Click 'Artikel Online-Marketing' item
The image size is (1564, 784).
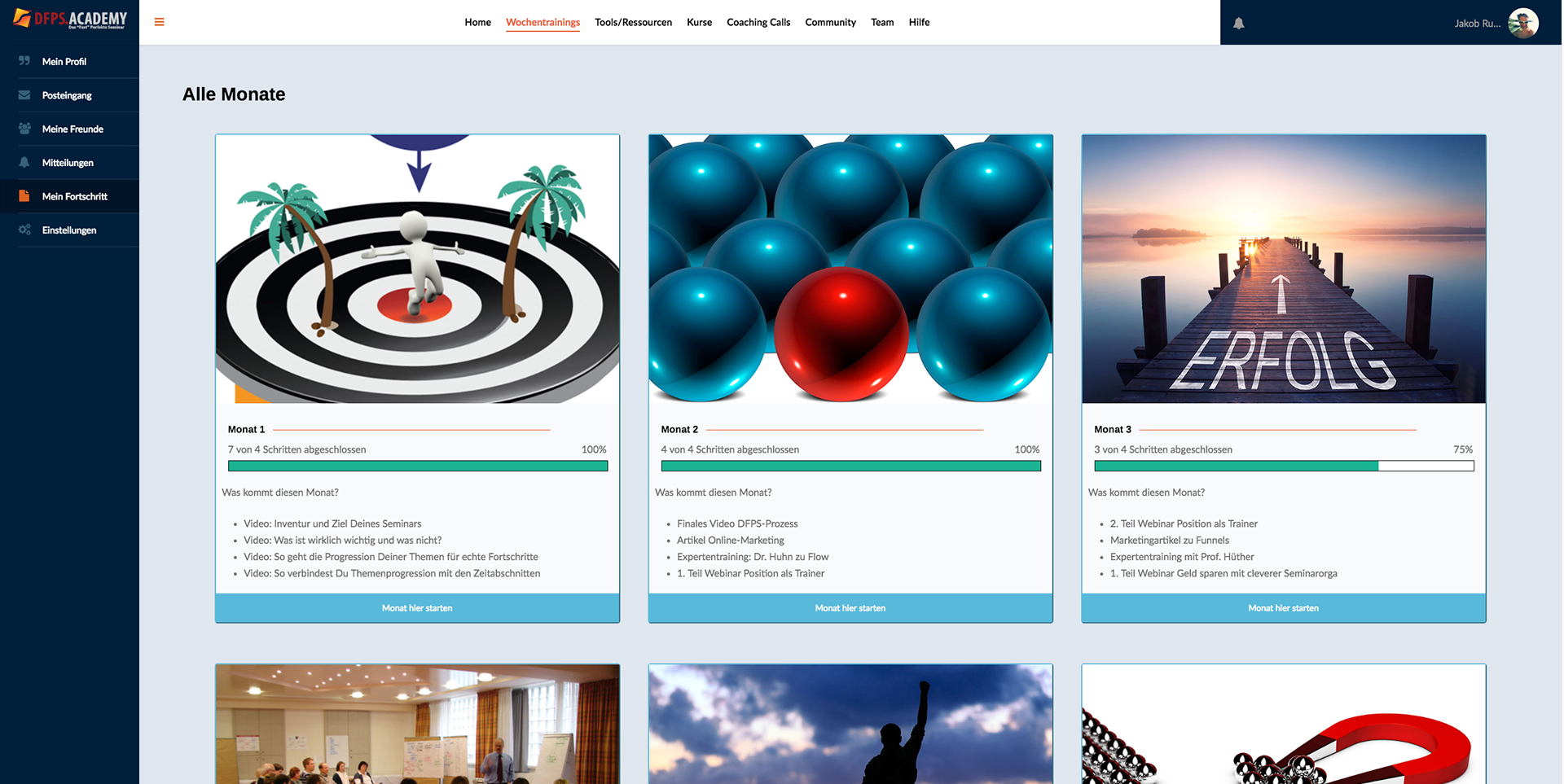[731, 540]
